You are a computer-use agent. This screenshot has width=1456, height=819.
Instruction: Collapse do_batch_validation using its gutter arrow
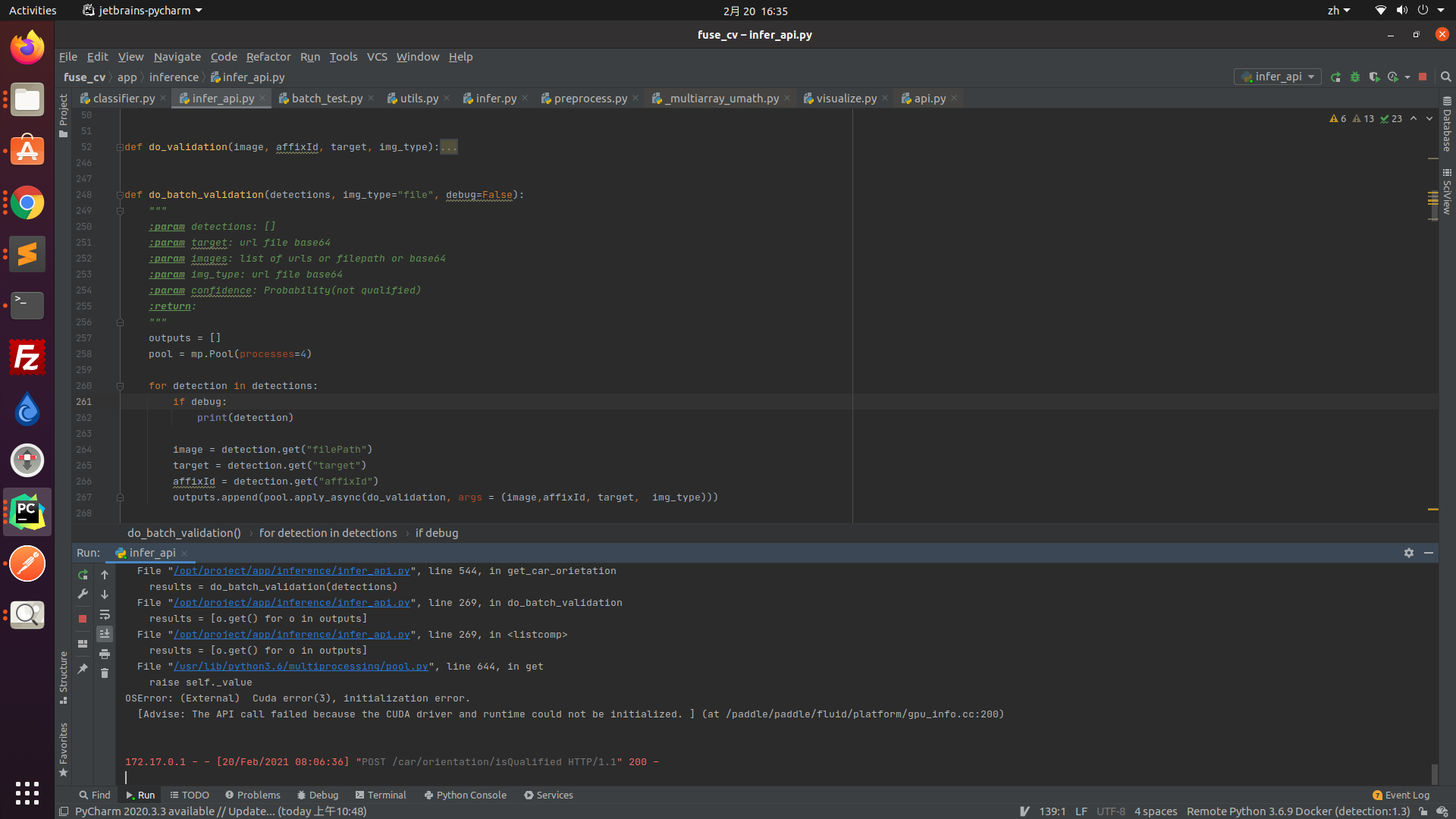[119, 195]
